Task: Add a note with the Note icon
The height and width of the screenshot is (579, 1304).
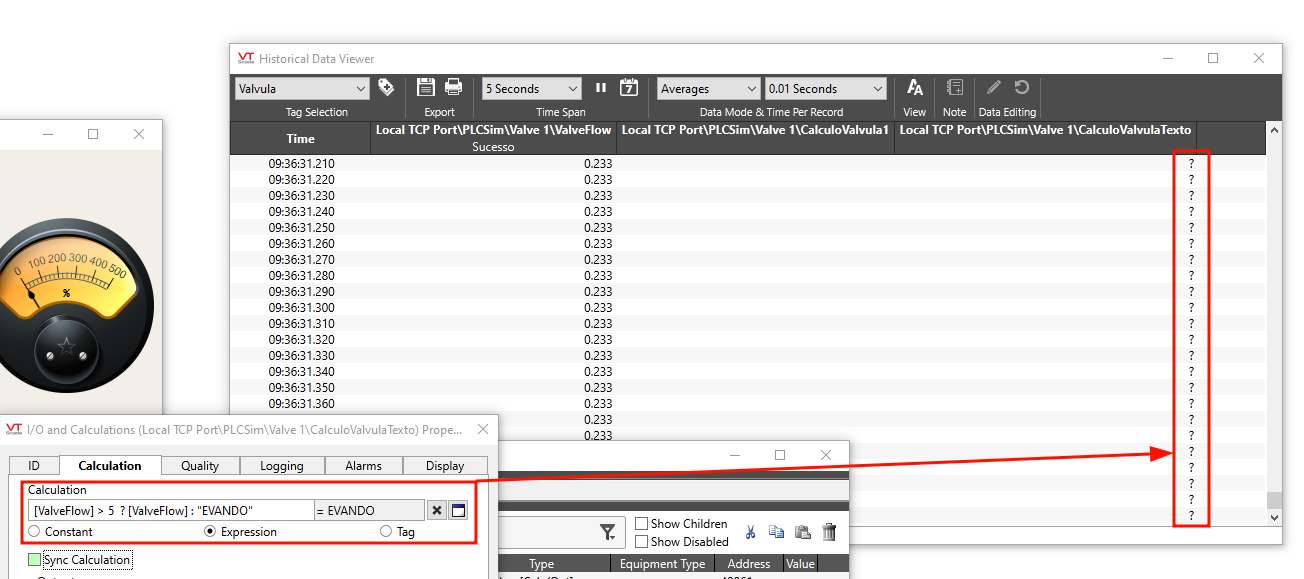Action: pos(954,88)
